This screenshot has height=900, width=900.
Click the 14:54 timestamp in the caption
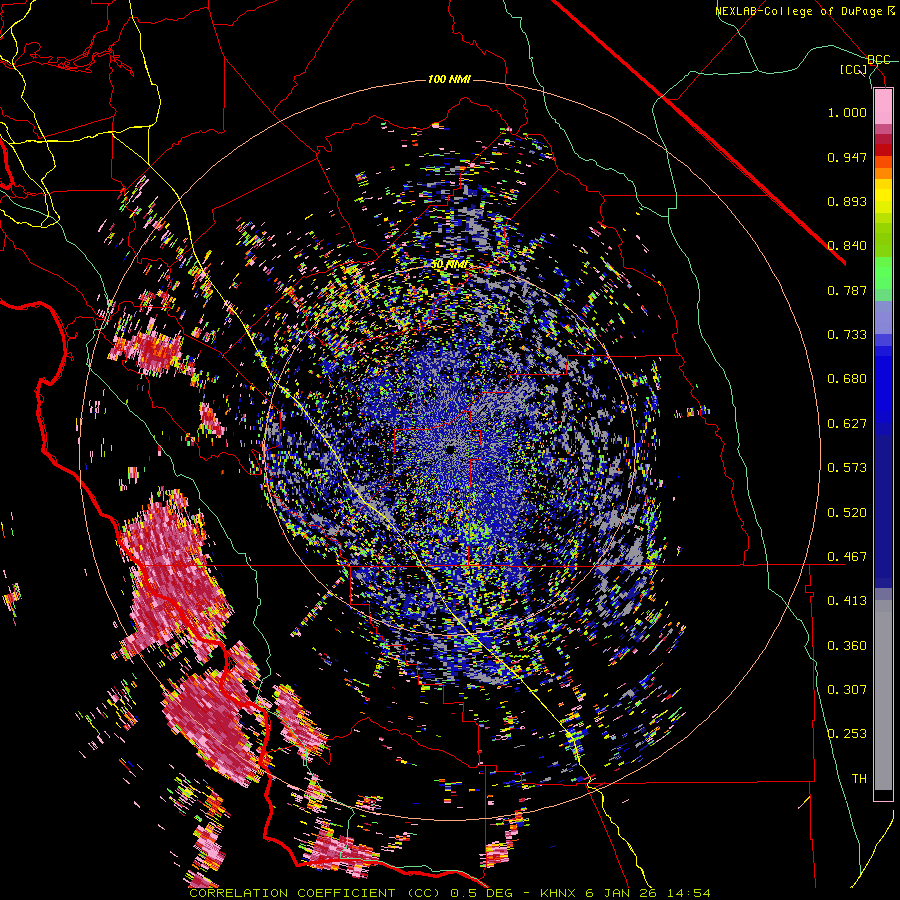point(689,893)
